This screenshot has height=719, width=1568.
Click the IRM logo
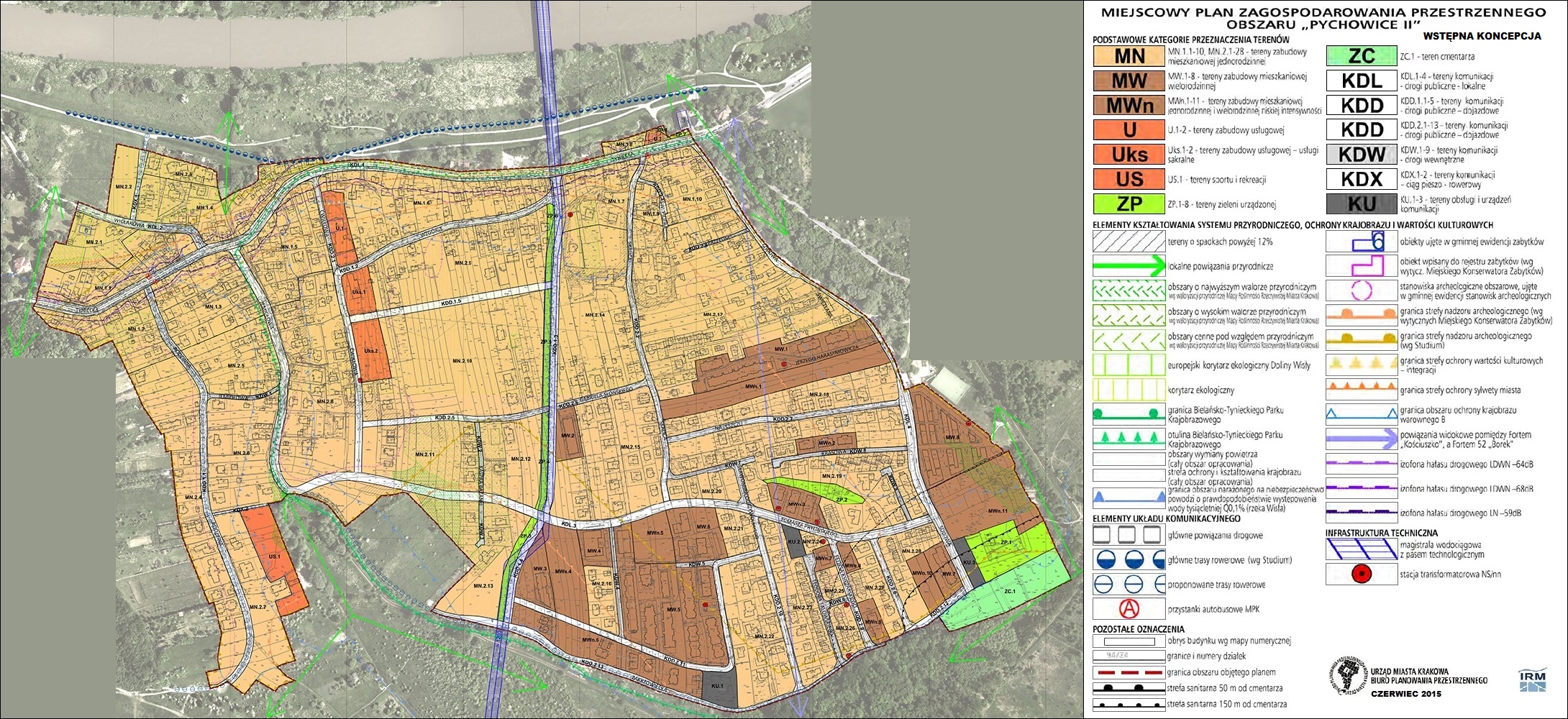(1532, 680)
